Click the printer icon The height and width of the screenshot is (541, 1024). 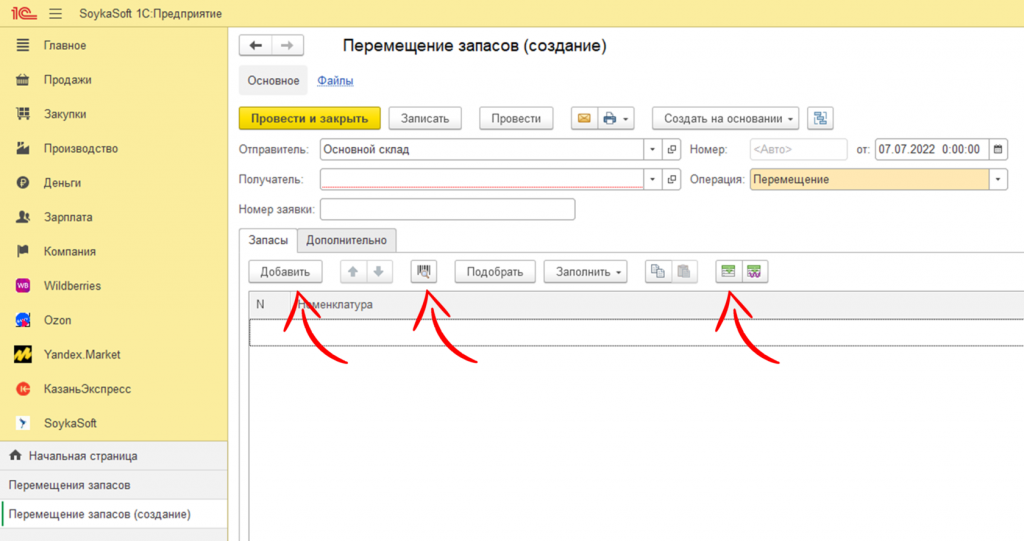point(610,118)
